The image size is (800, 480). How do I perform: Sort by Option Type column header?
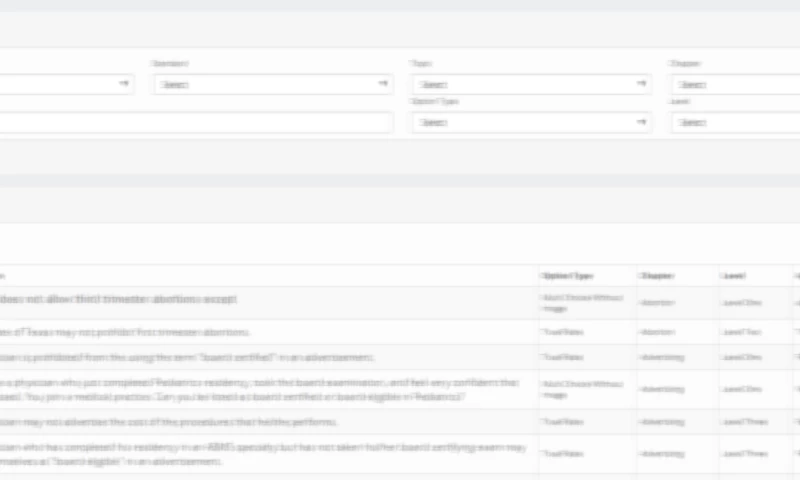tap(568, 276)
